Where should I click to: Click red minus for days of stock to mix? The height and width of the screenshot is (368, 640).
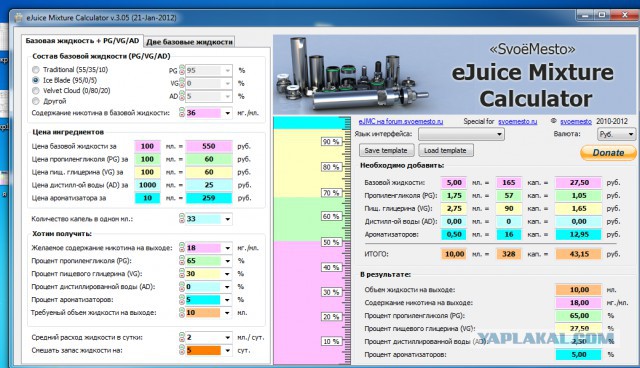pyautogui.click(x=182, y=352)
